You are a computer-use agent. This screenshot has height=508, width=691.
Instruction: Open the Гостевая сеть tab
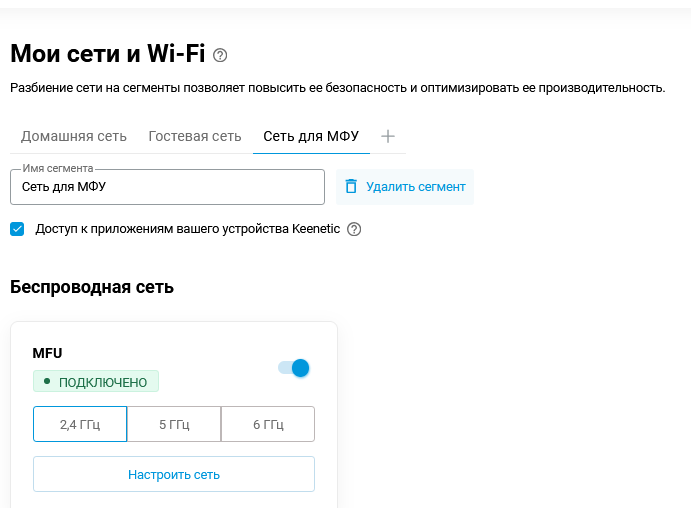[x=195, y=136]
